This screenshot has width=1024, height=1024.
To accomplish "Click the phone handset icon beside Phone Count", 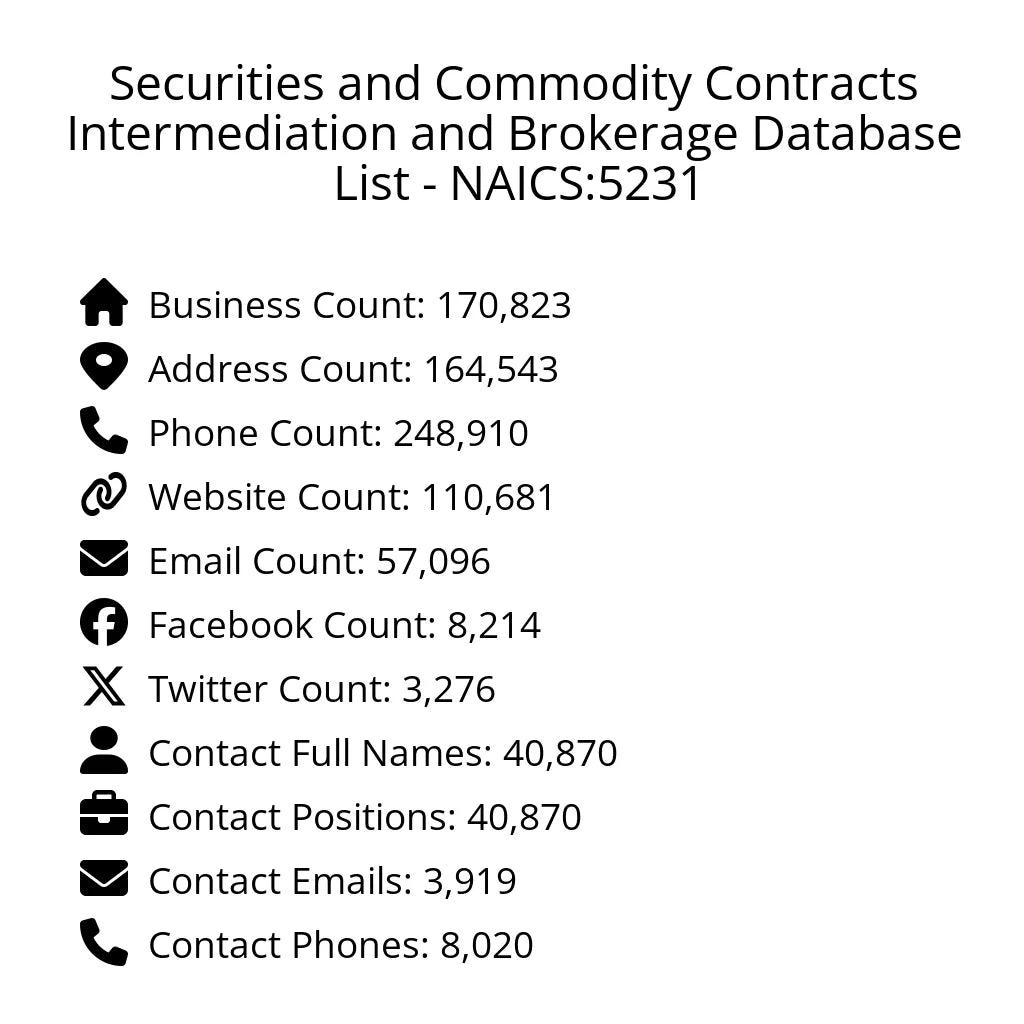I will click(x=104, y=431).
